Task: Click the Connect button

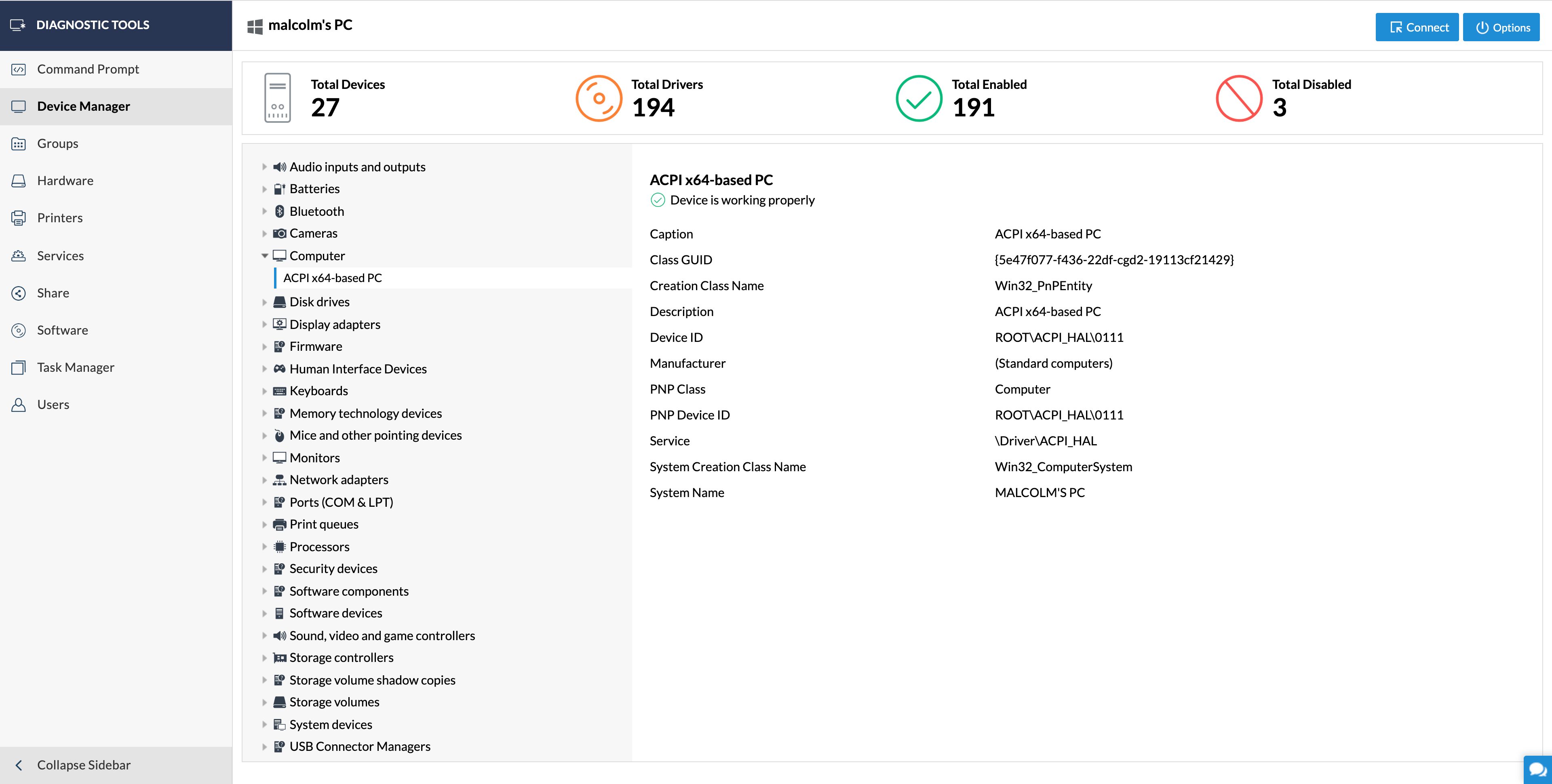Action: point(1417,27)
